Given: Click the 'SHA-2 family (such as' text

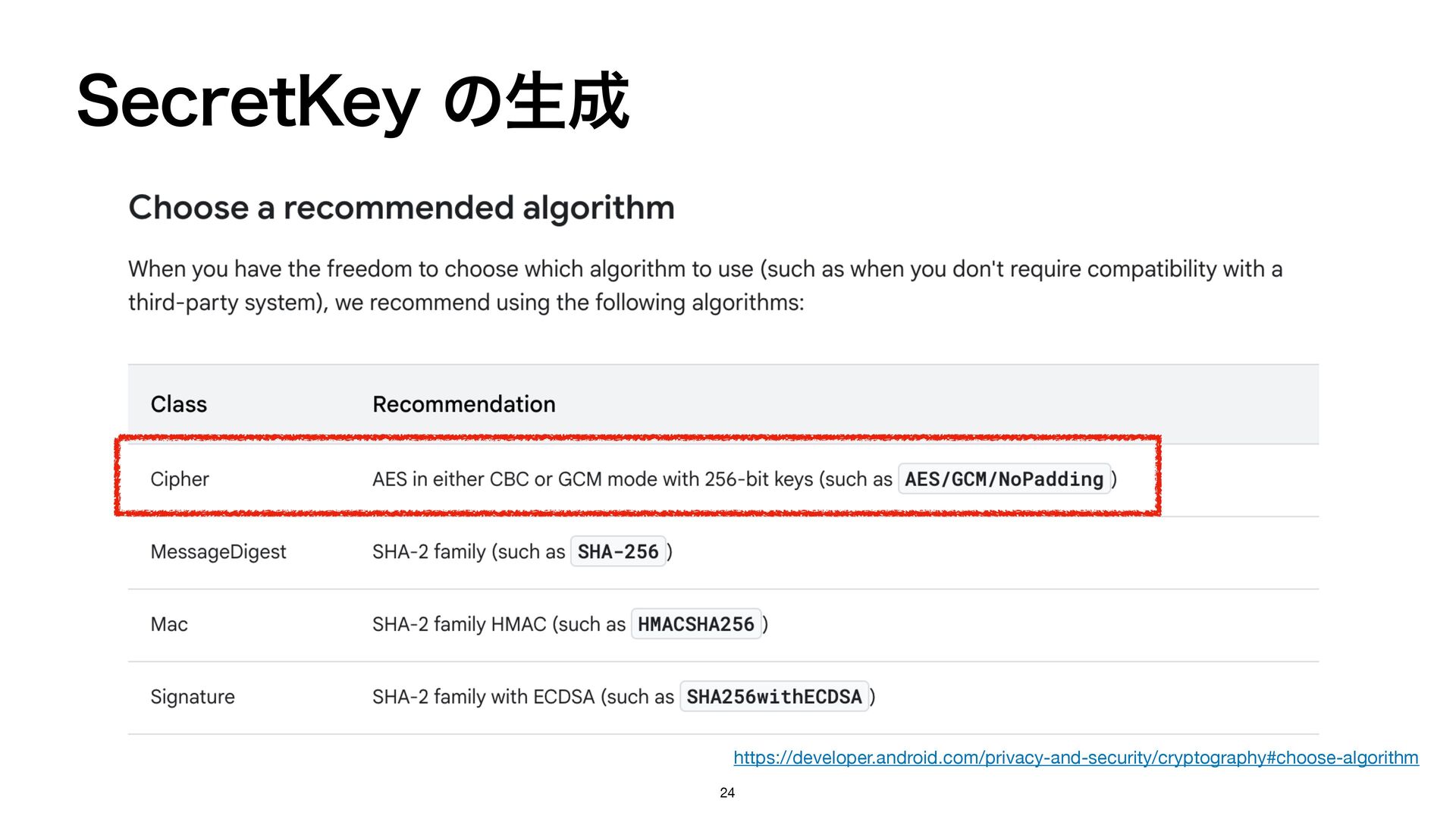Looking at the screenshot, I should (469, 552).
